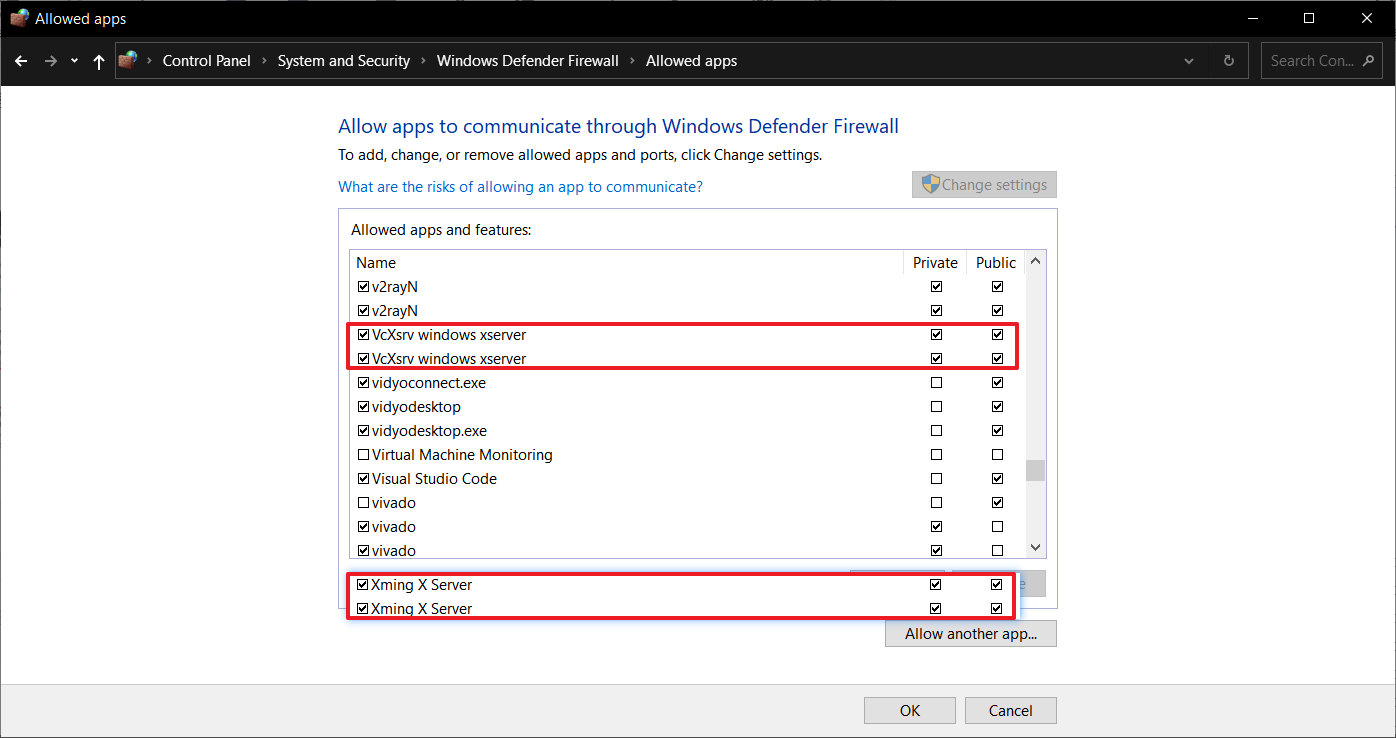Click the up one level arrow
Image resolution: width=1396 pixels, height=738 pixels.
click(98, 60)
